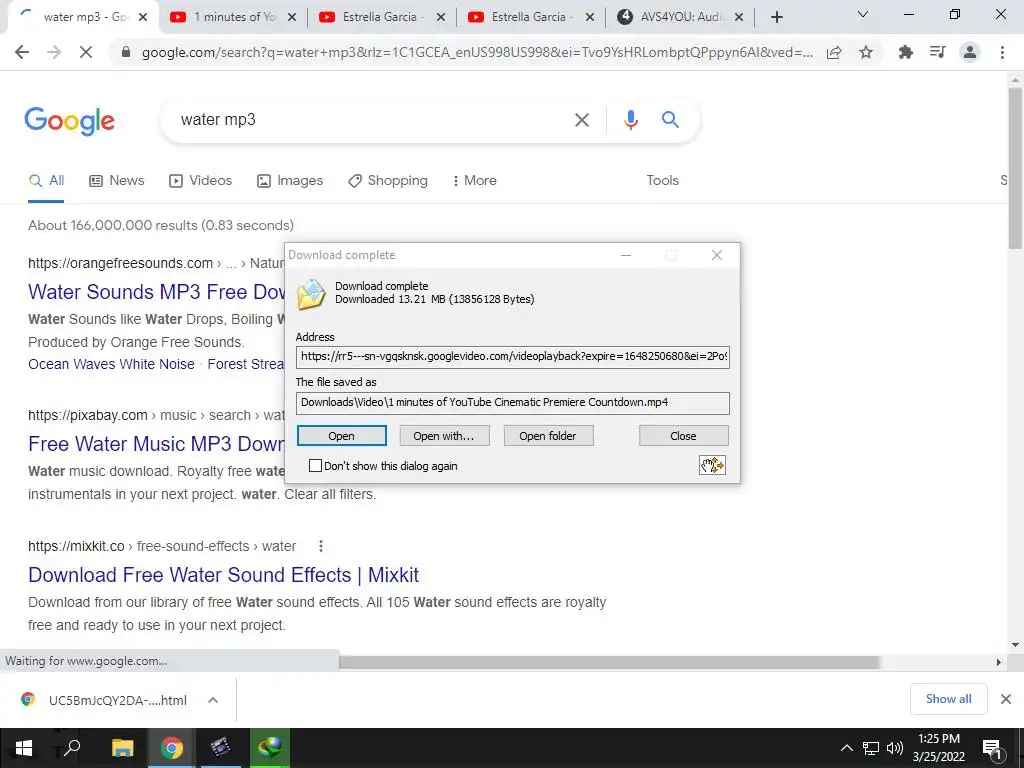Bookmark this page with the star icon
The image size is (1024, 768).
point(866,52)
